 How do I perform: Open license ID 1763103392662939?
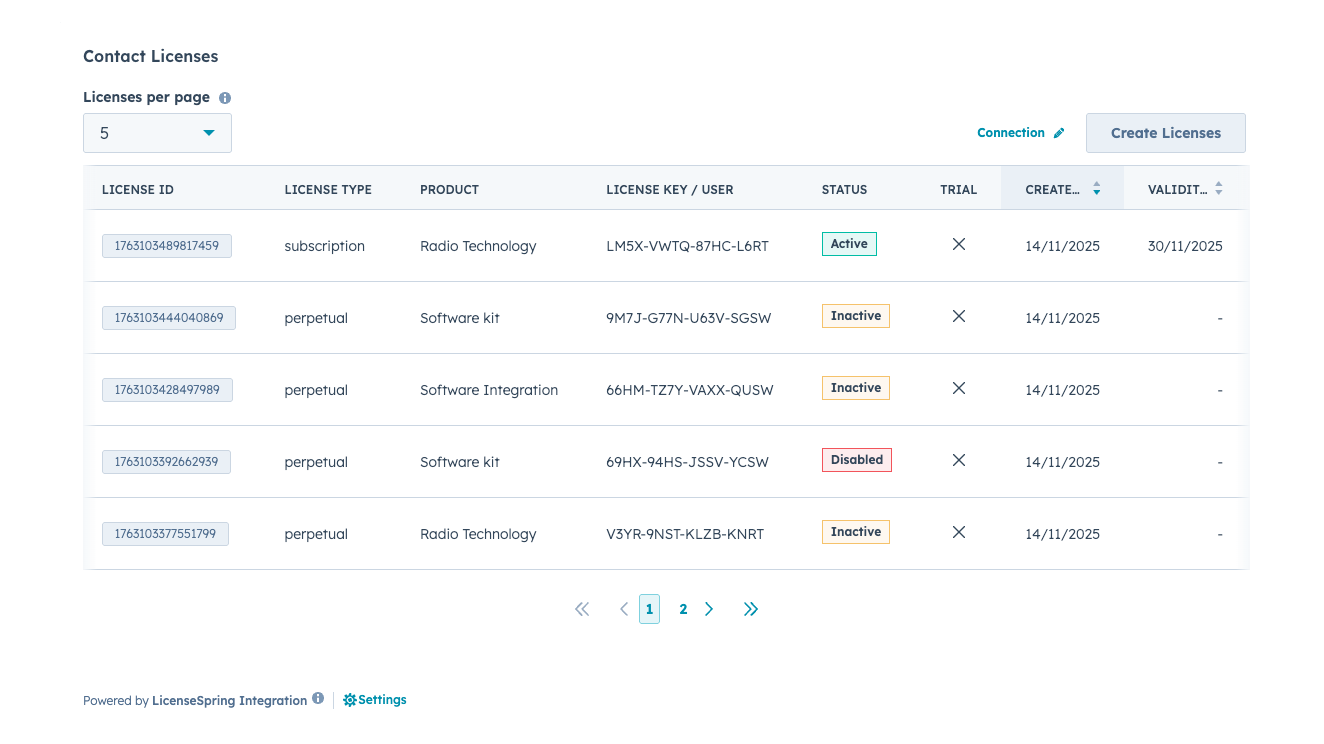pyautogui.click(x=166, y=462)
